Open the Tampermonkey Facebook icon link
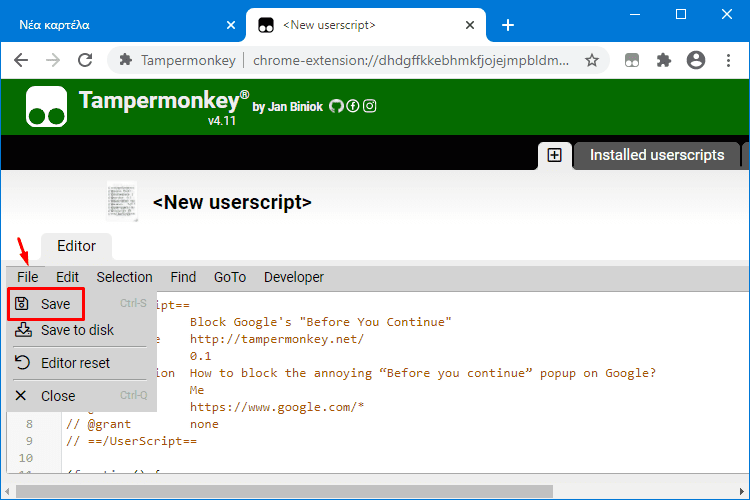 pyautogui.click(x=353, y=106)
